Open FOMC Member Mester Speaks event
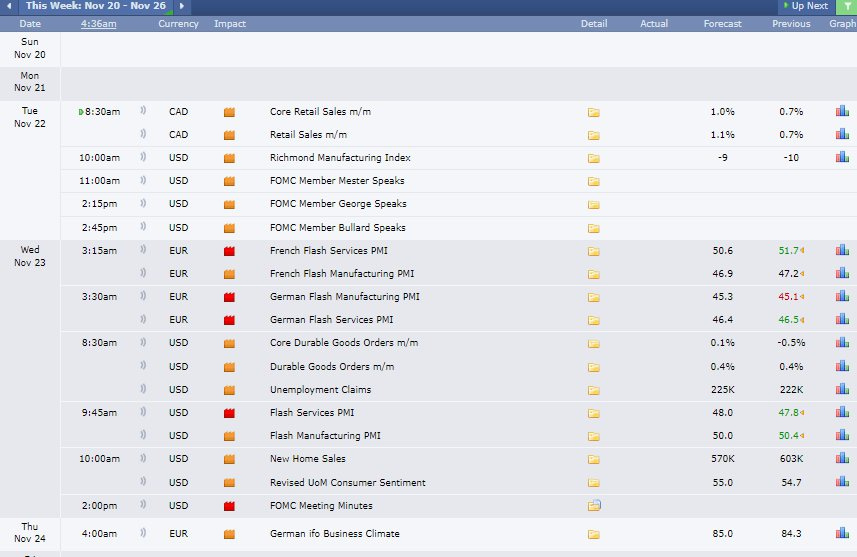The image size is (857, 557). click(x=337, y=180)
